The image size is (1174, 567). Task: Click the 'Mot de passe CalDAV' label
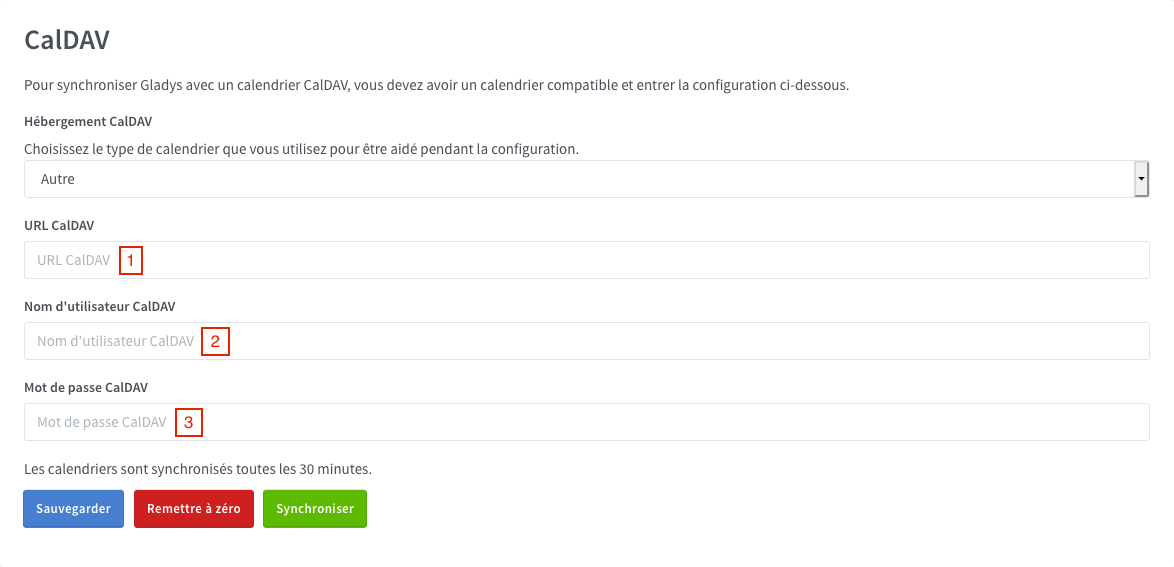coord(86,387)
